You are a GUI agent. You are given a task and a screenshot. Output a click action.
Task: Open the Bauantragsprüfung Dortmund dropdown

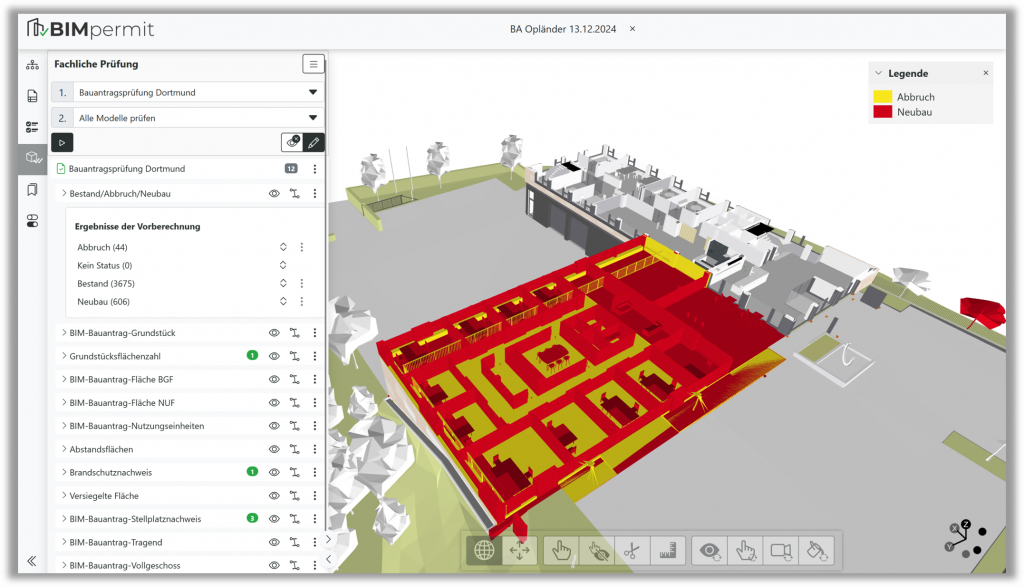pos(312,92)
